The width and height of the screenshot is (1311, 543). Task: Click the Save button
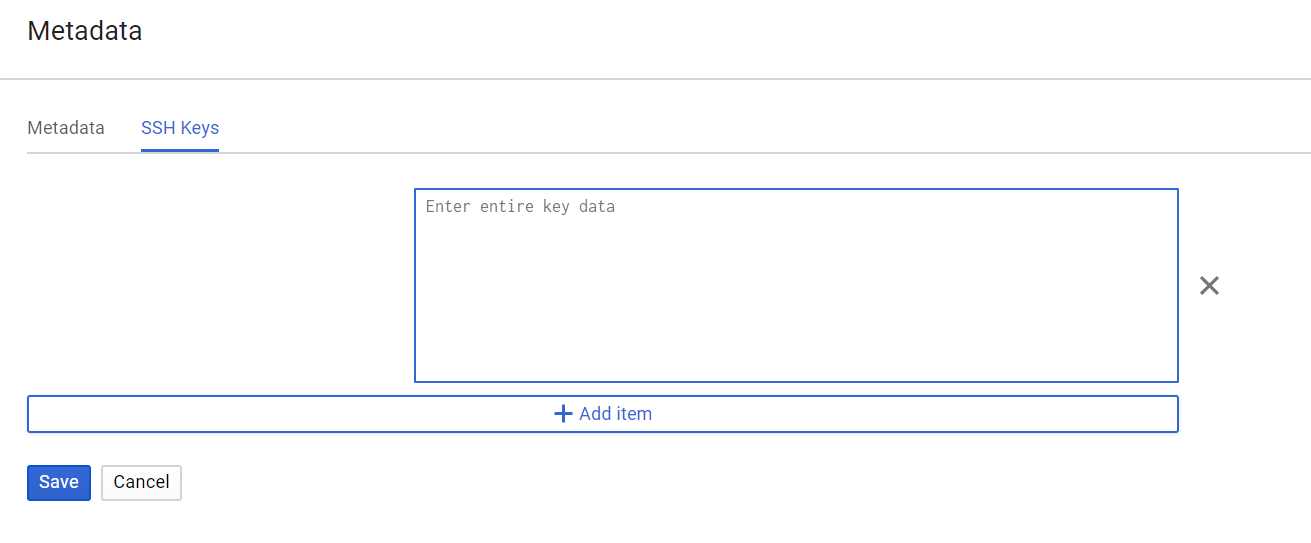[x=59, y=482]
